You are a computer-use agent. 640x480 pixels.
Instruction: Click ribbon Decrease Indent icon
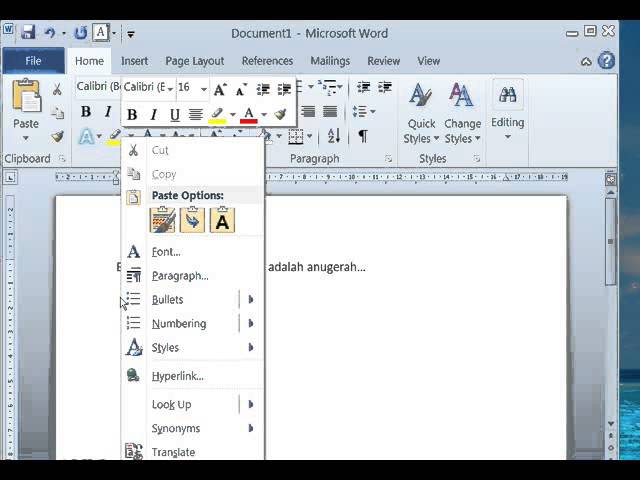pos(363,87)
